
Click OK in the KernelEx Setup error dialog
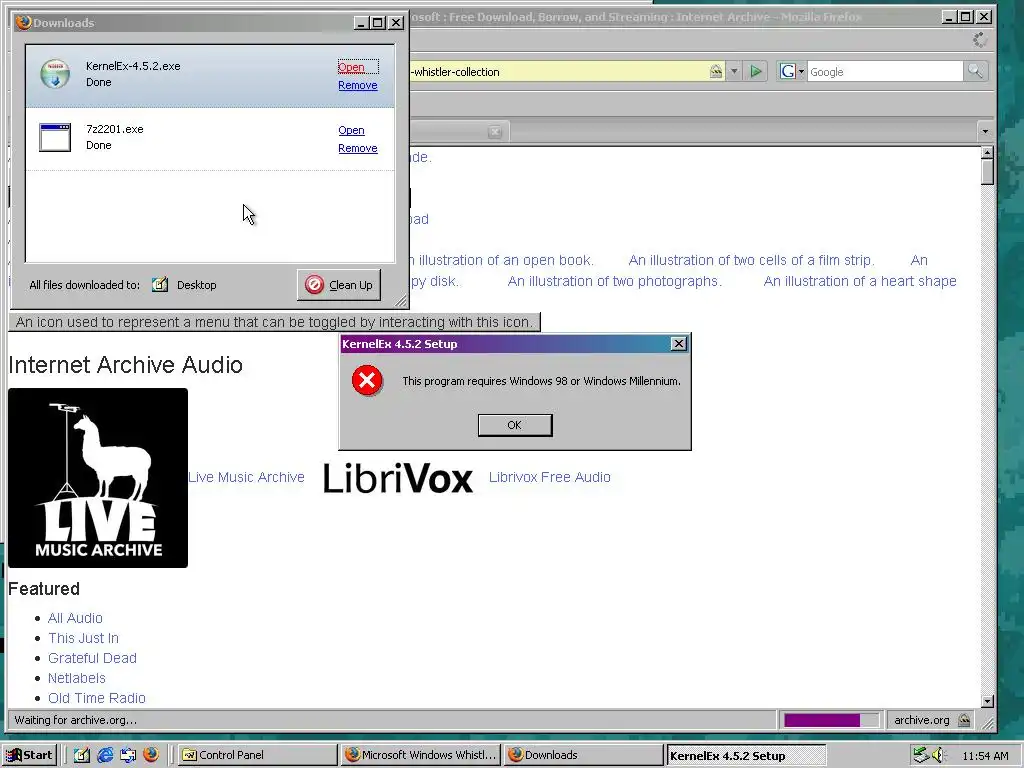pyautogui.click(x=515, y=425)
